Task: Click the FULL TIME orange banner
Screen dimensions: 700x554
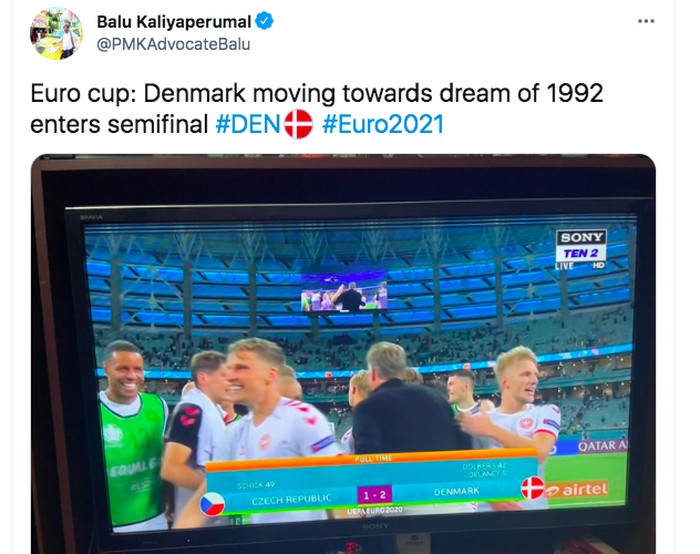Action: (372, 461)
